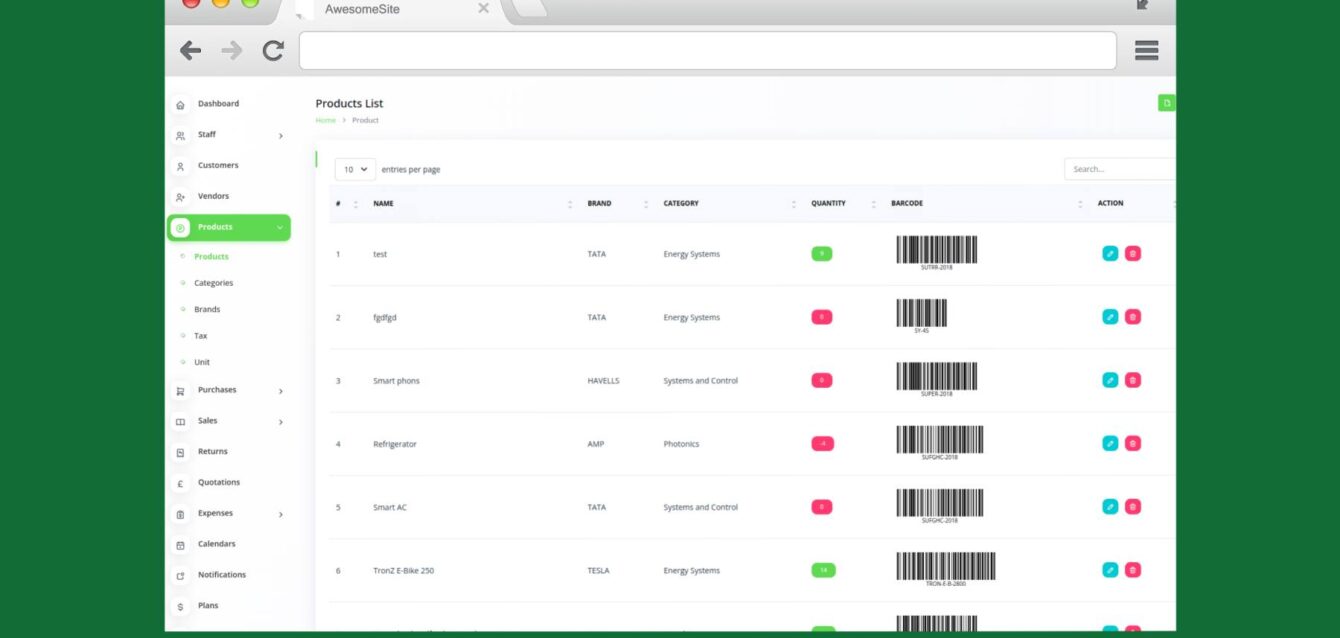Open the entries per page dropdown

tap(355, 169)
